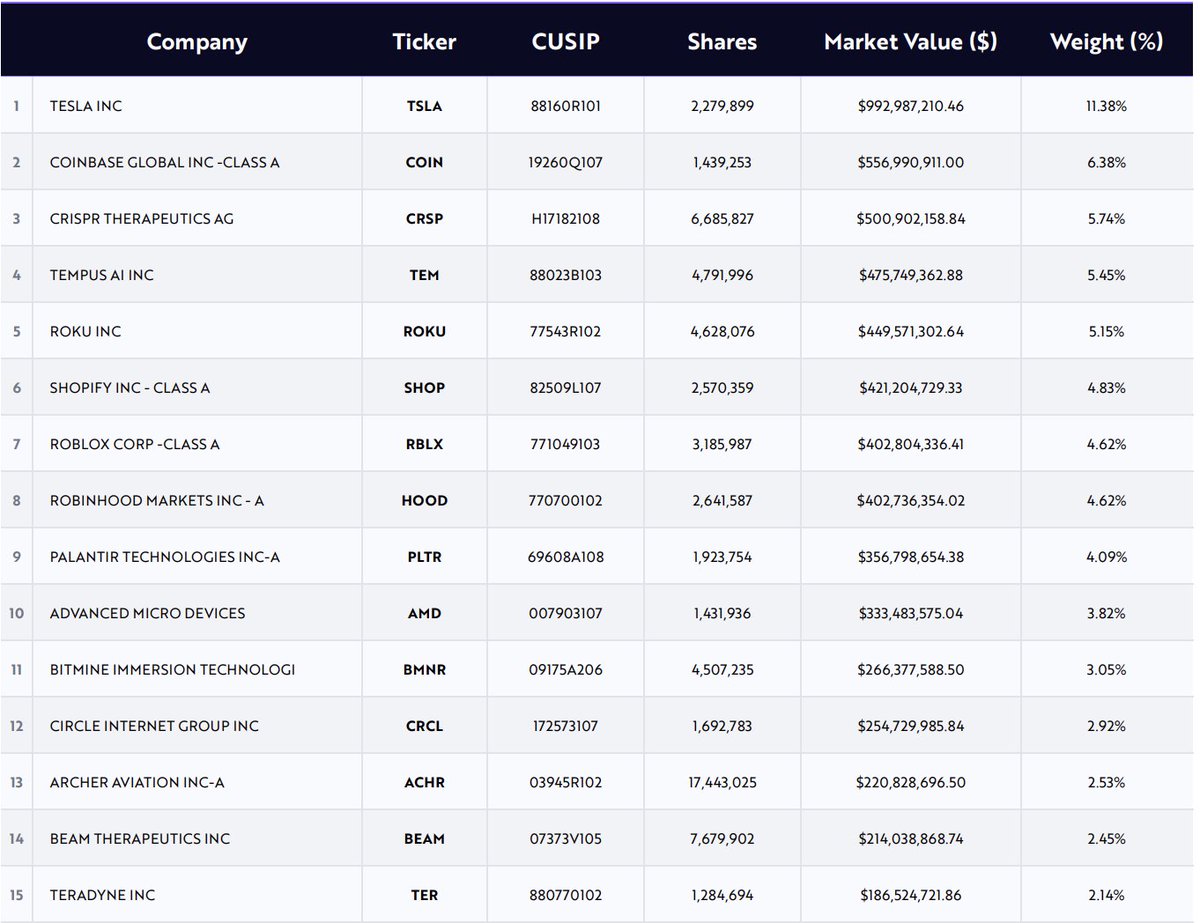Open the TSLA ticker link

point(424,106)
